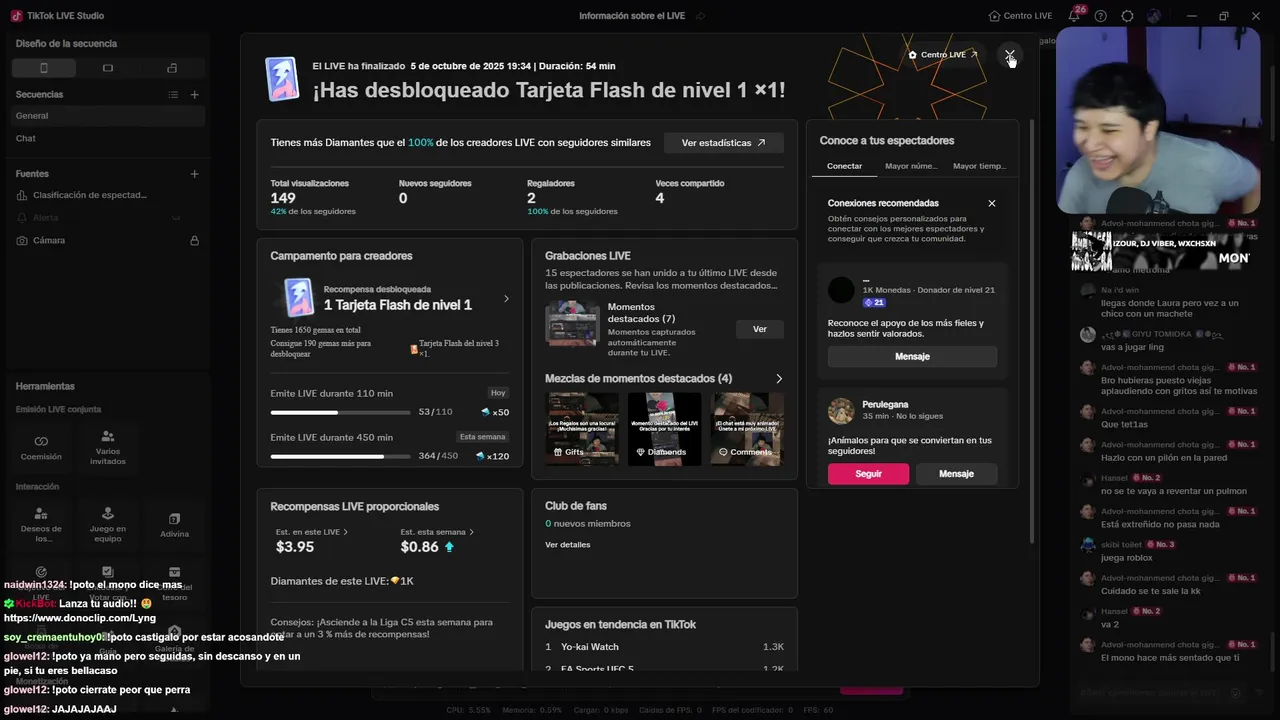Click Emite LIVE durante 110 min progress bar
Image resolution: width=1280 pixels, height=720 pixels.
tap(340, 412)
